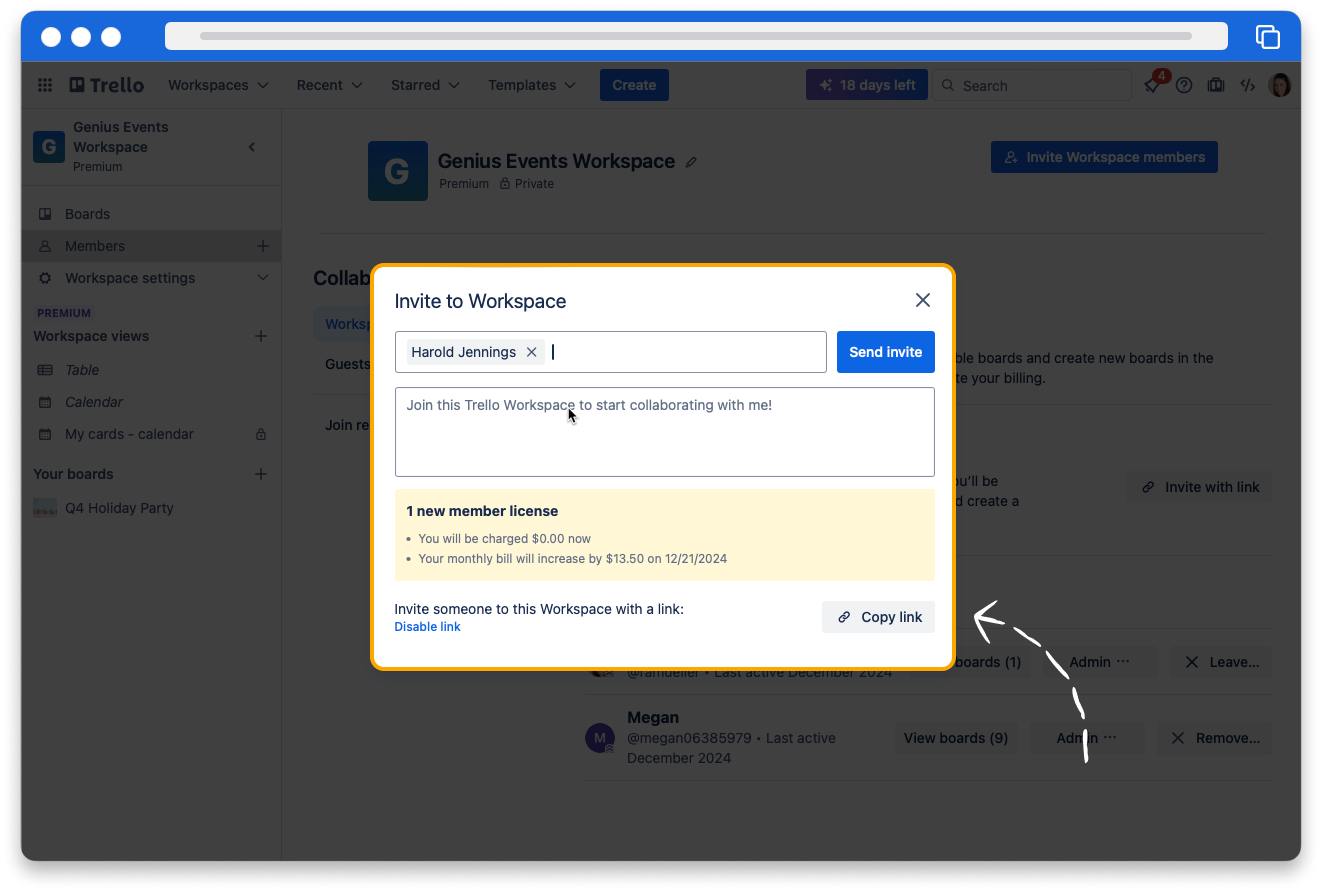
Task: Click Invite Workspace members
Action: [1104, 157]
